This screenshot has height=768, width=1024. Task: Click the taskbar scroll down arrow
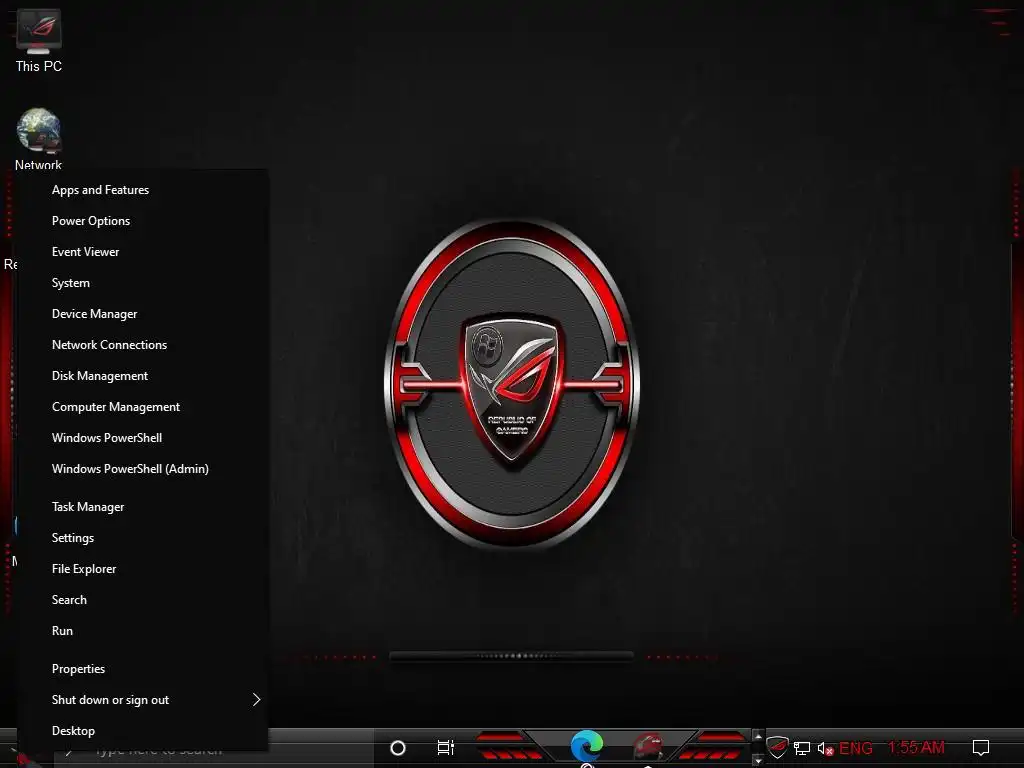pyautogui.click(x=758, y=761)
